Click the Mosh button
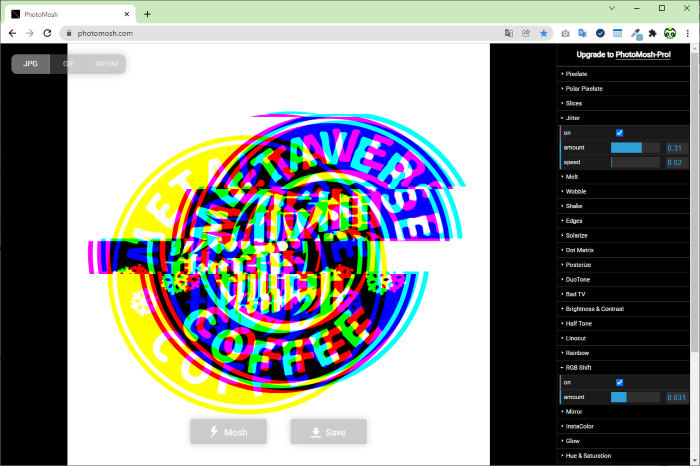 pyautogui.click(x=229, y=432)
